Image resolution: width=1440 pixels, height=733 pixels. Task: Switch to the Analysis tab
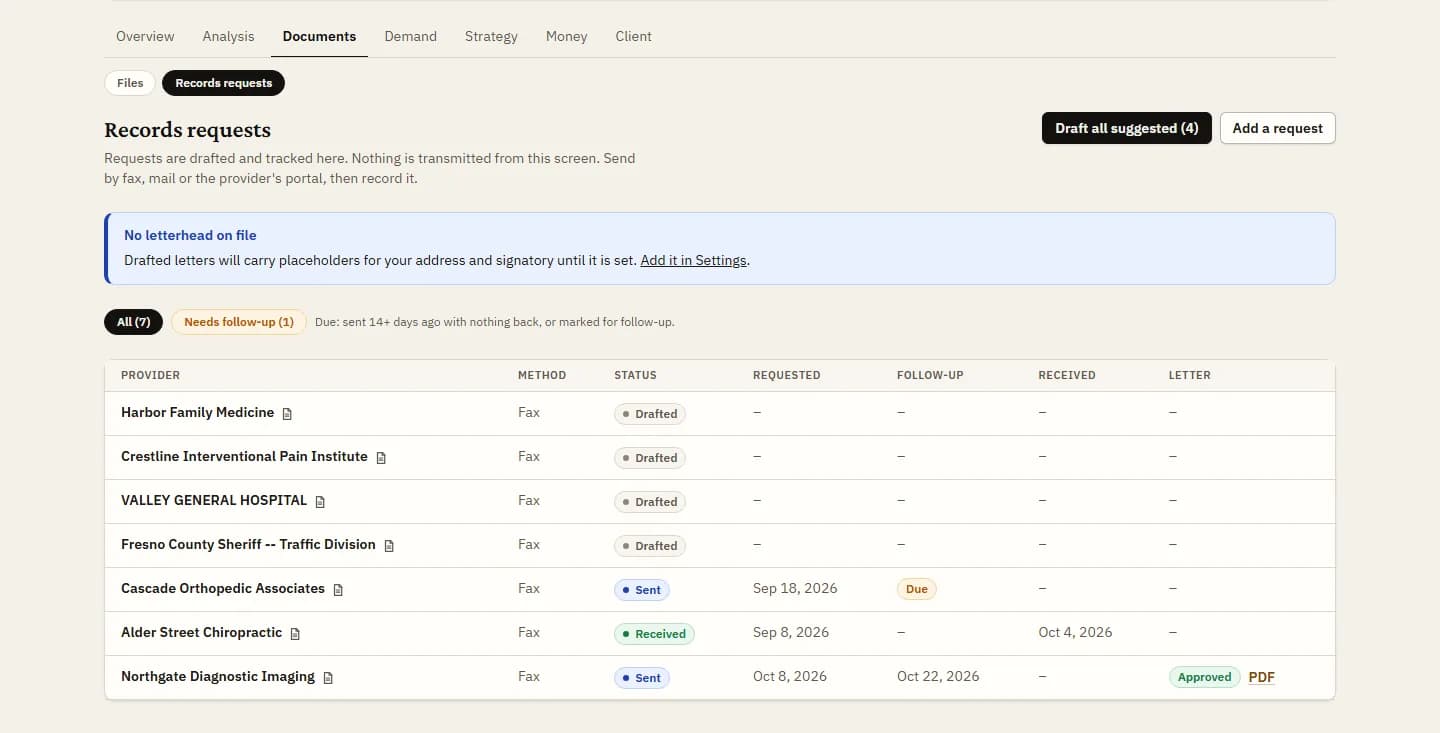[228, 36]
